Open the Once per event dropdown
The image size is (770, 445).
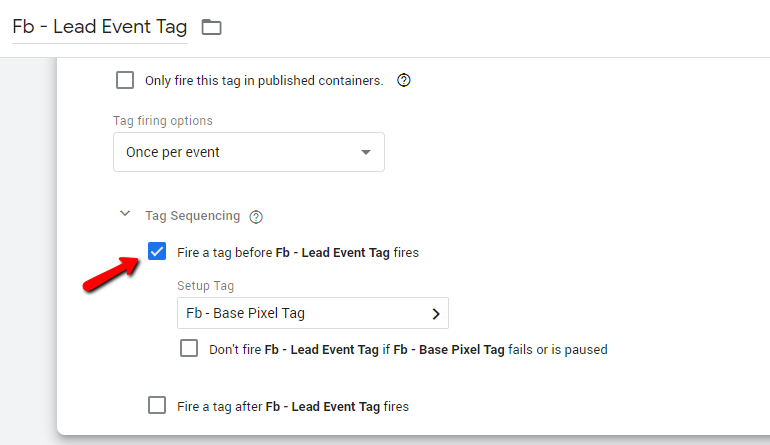point(249,152)
